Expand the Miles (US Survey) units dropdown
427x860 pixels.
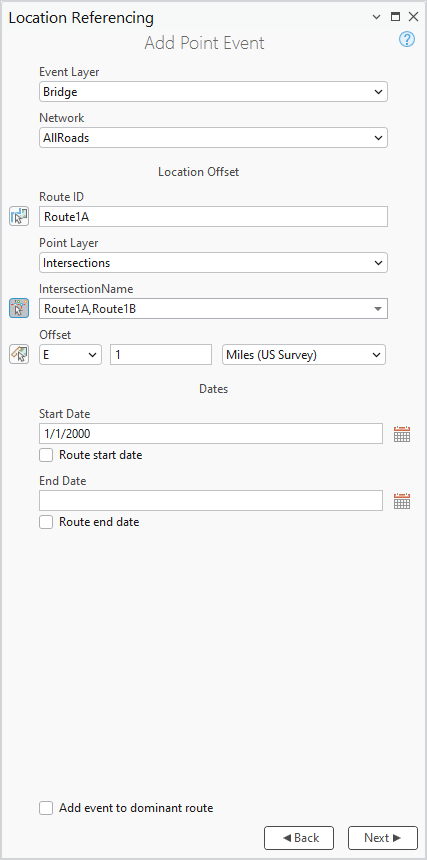[304, 355]
